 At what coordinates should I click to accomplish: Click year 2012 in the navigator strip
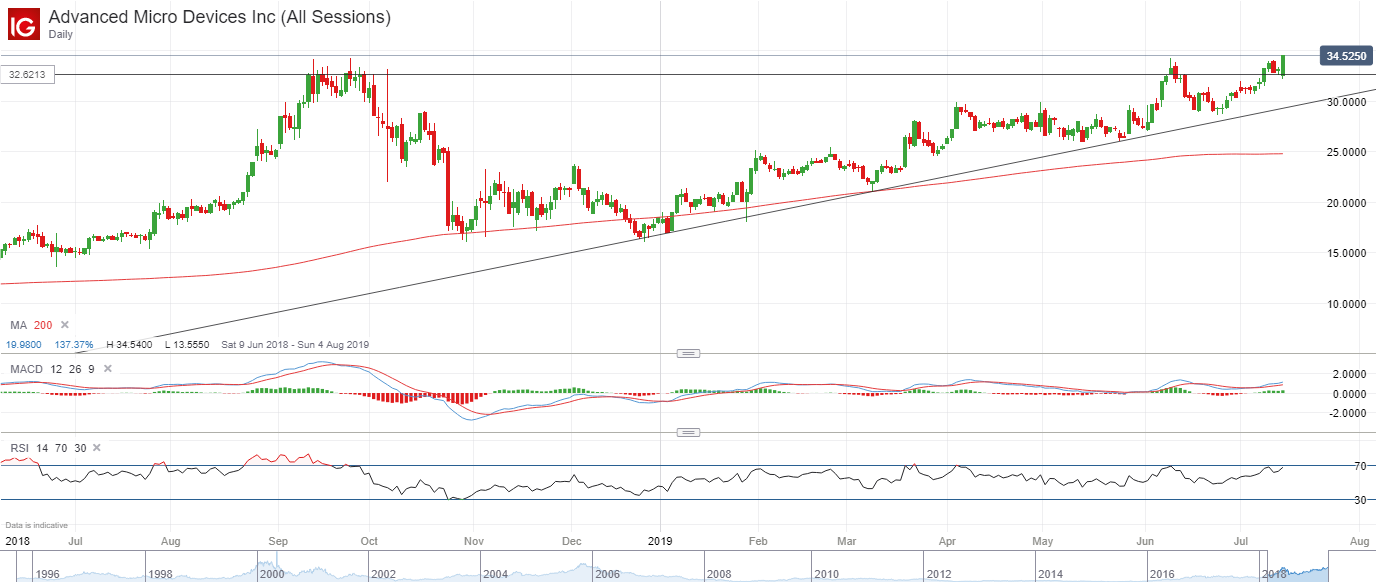(939, 574)
